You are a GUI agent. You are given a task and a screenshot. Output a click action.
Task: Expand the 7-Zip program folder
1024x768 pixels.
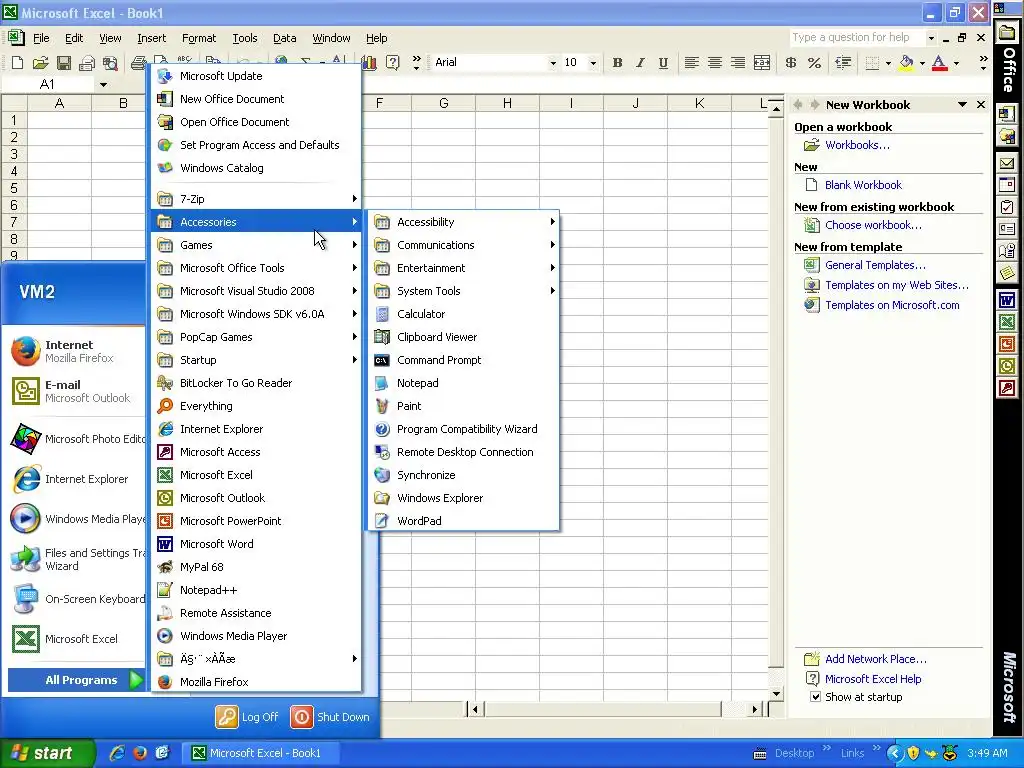(x=257, y=199)
